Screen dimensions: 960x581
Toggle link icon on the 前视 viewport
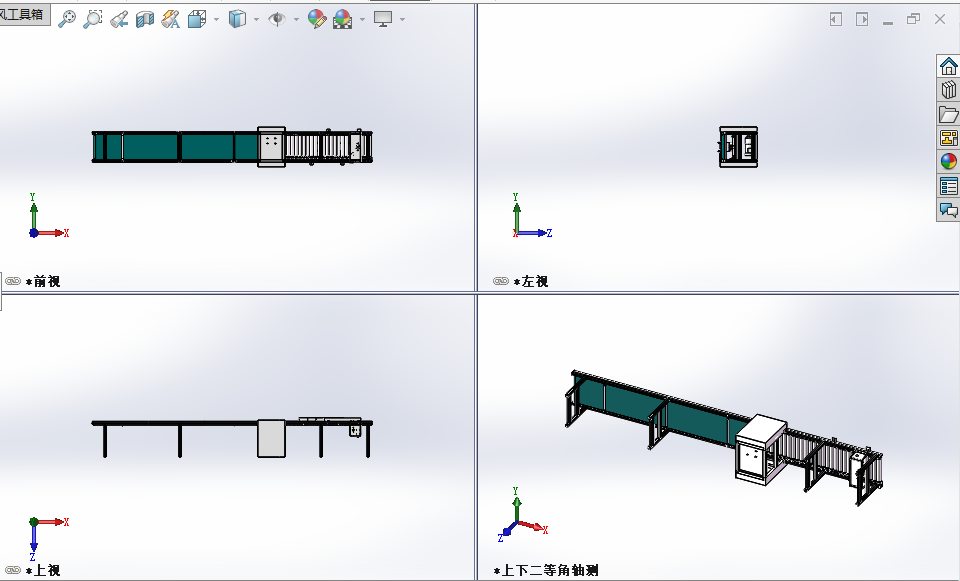click(x=13, y=281)
